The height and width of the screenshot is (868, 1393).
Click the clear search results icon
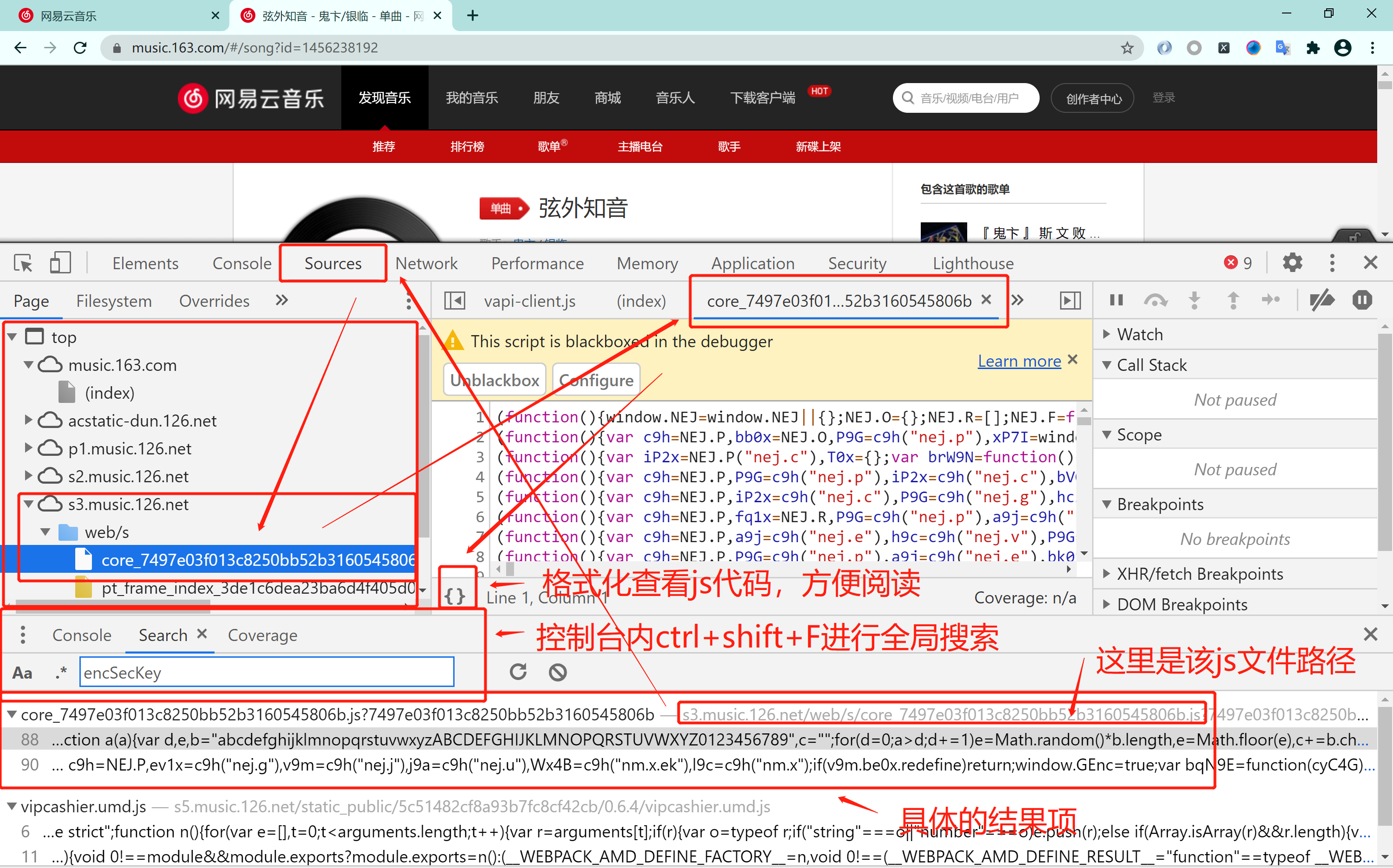click(558, 672)
